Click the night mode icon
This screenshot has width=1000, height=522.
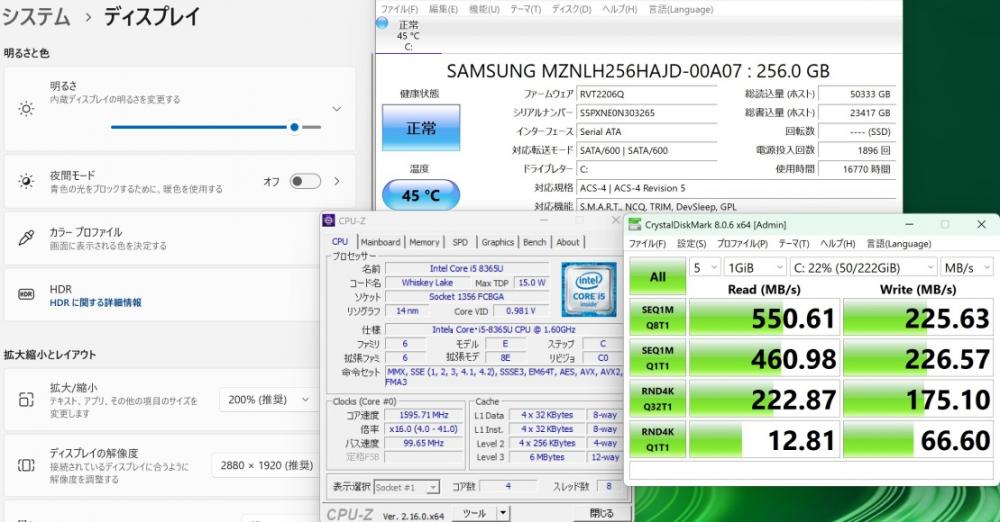pyautogui.click(x=27, y=181)
